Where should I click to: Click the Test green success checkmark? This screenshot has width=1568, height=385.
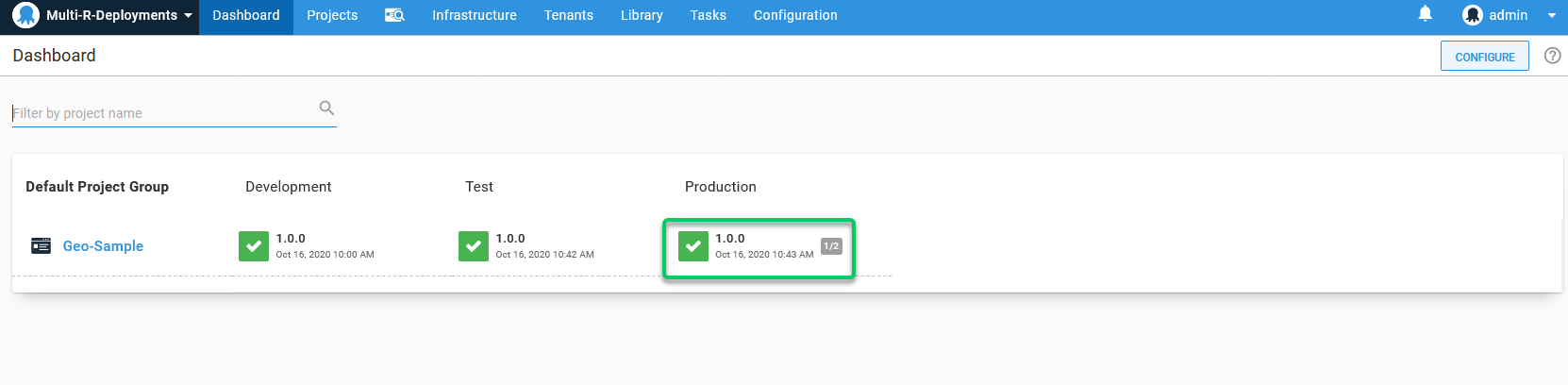point(474,246)
